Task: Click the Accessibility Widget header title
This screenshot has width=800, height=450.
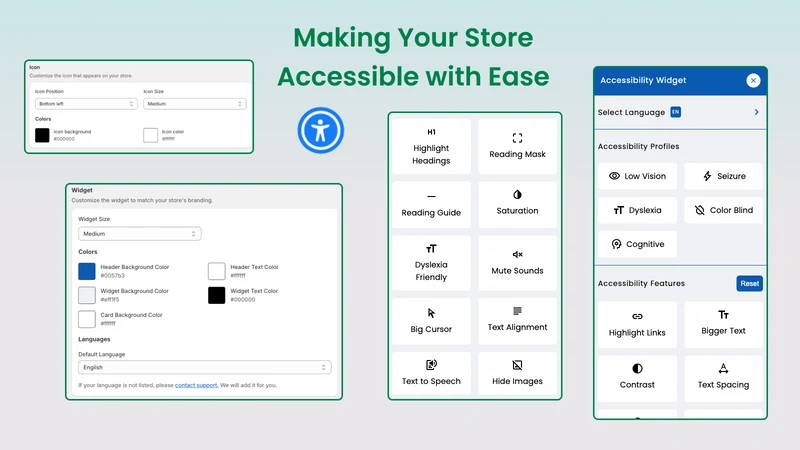Action: click(643, 81)
